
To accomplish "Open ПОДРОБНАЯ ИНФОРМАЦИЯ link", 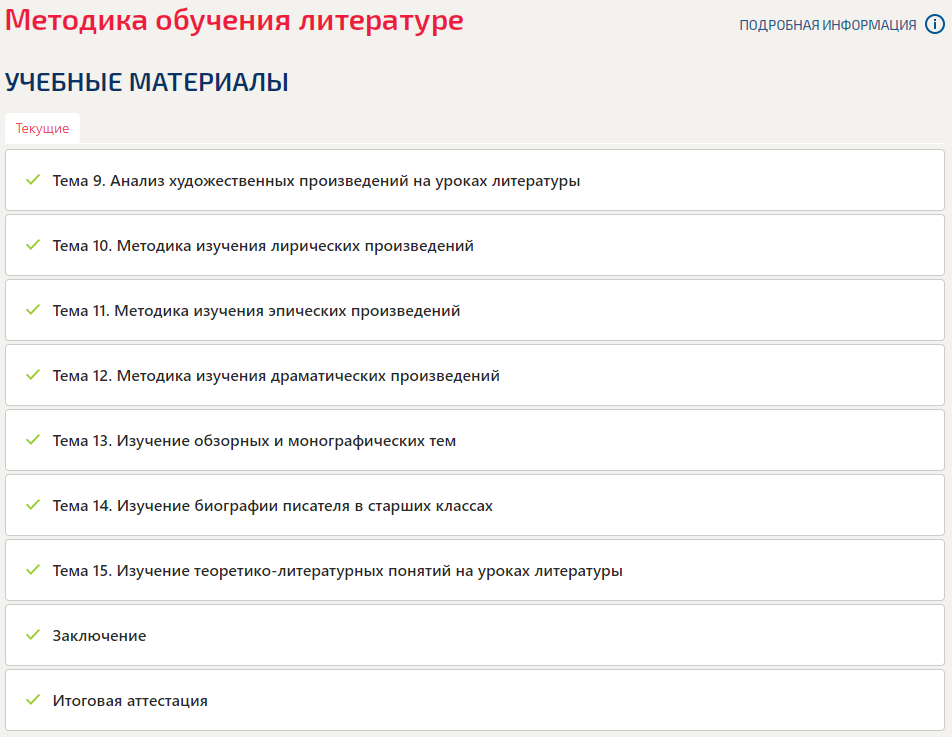I will tap(828, 25).
